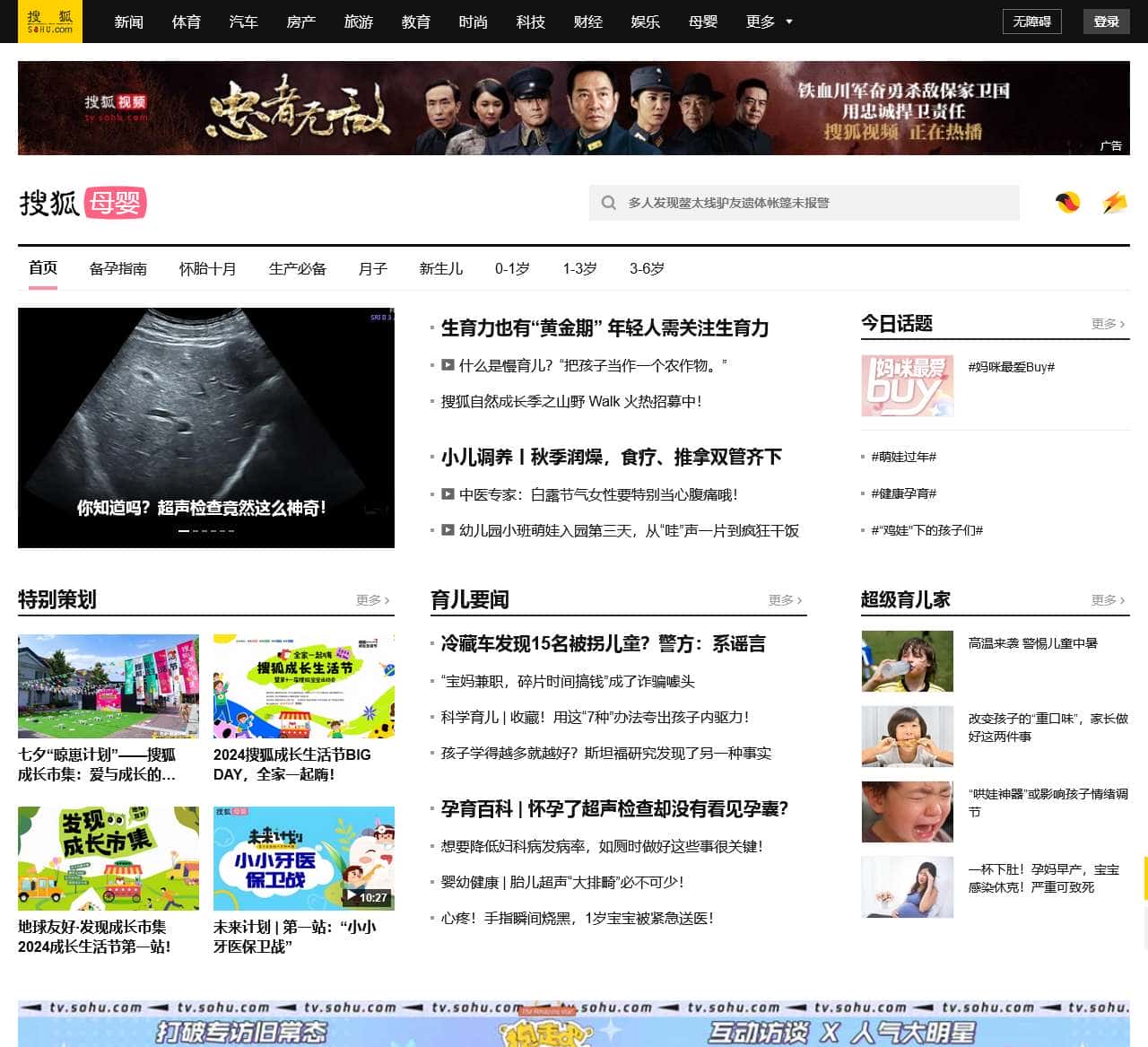Select the 首页 tab
Viewport: 1148px width, 1047px height.
click(43, 268)
